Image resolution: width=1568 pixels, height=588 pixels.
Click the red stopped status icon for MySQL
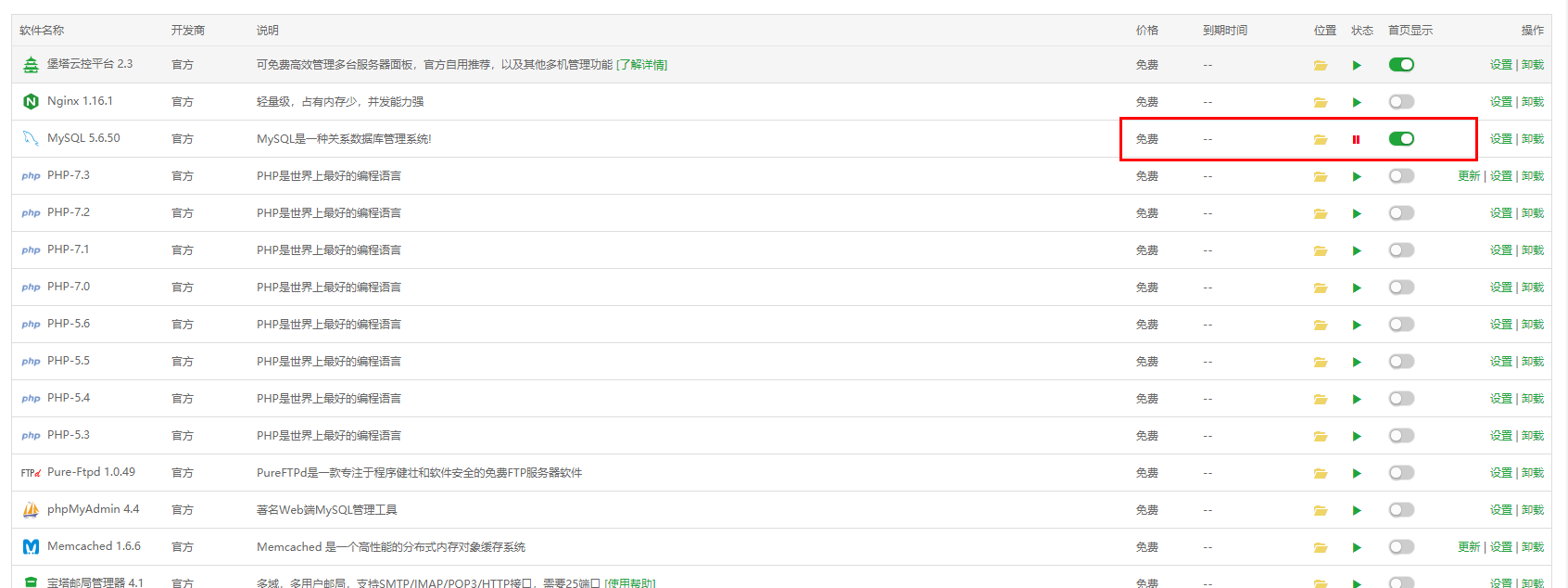1356,139
